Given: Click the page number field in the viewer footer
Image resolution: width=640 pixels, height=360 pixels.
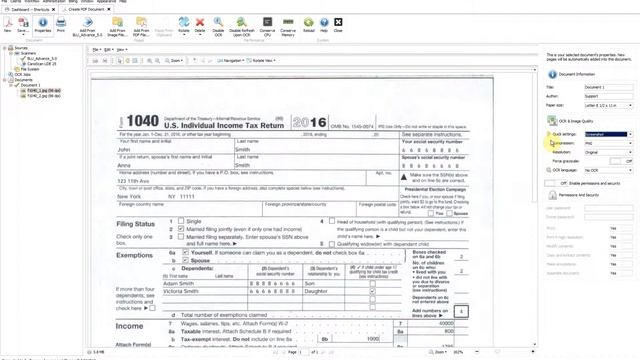Looking at the screenshot, I should 304,352.
